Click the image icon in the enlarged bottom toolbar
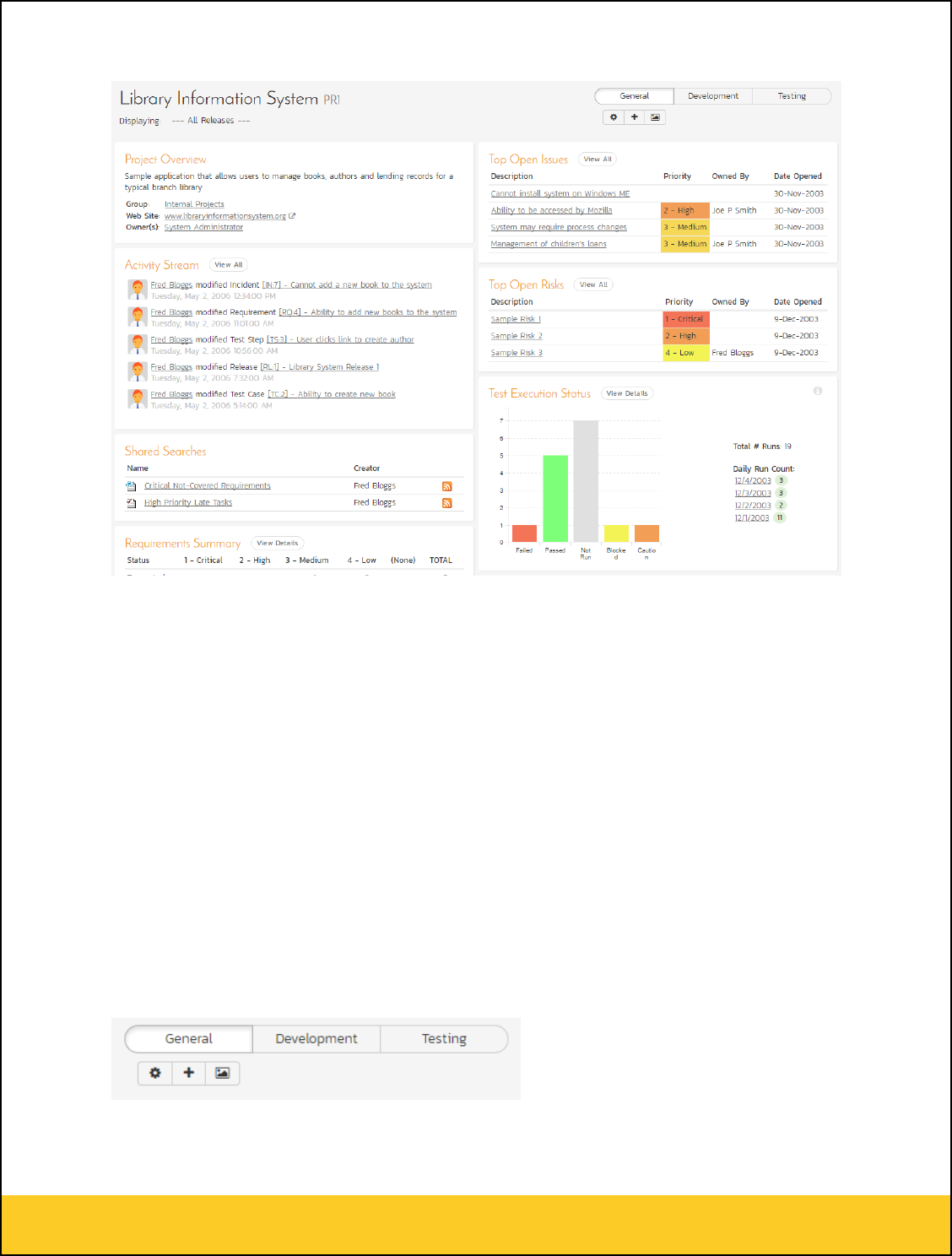952x1256 pixels. pyautogui.click(x=223, y=1073)
